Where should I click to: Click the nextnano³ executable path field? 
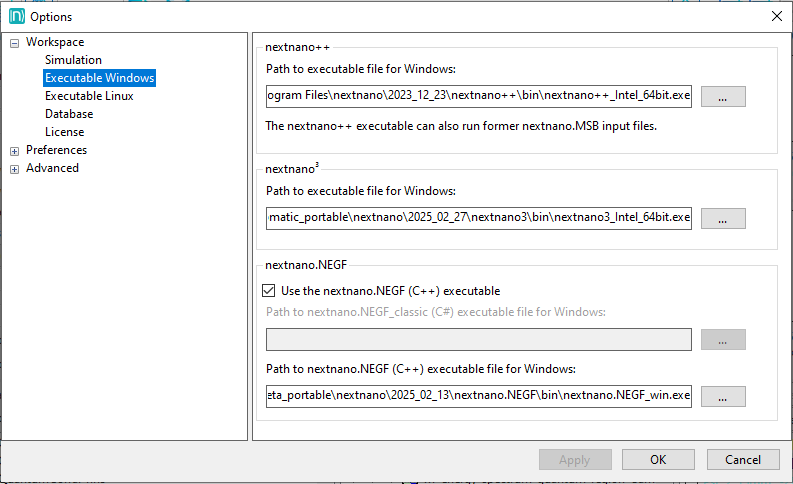(x=478, y=218)
